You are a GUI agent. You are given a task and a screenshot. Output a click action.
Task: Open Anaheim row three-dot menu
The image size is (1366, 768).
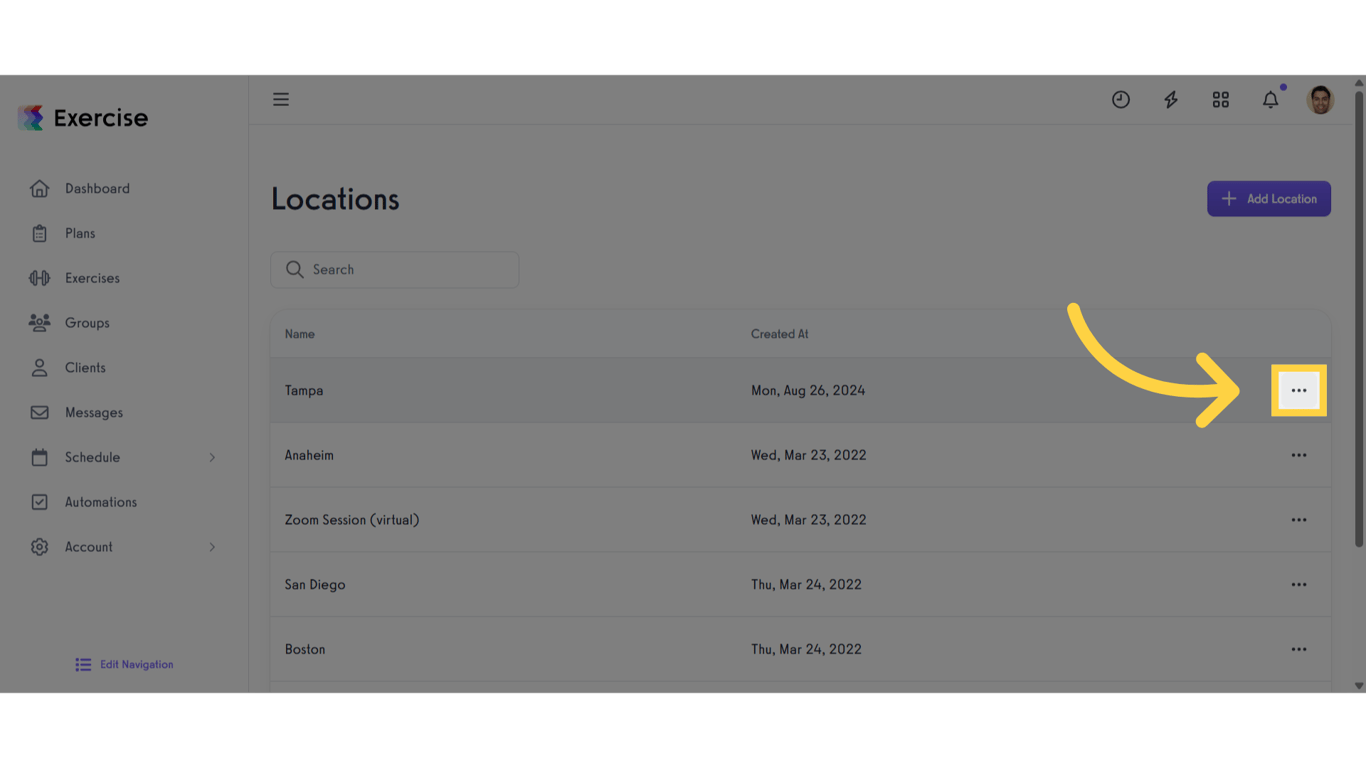(1298, 455)
